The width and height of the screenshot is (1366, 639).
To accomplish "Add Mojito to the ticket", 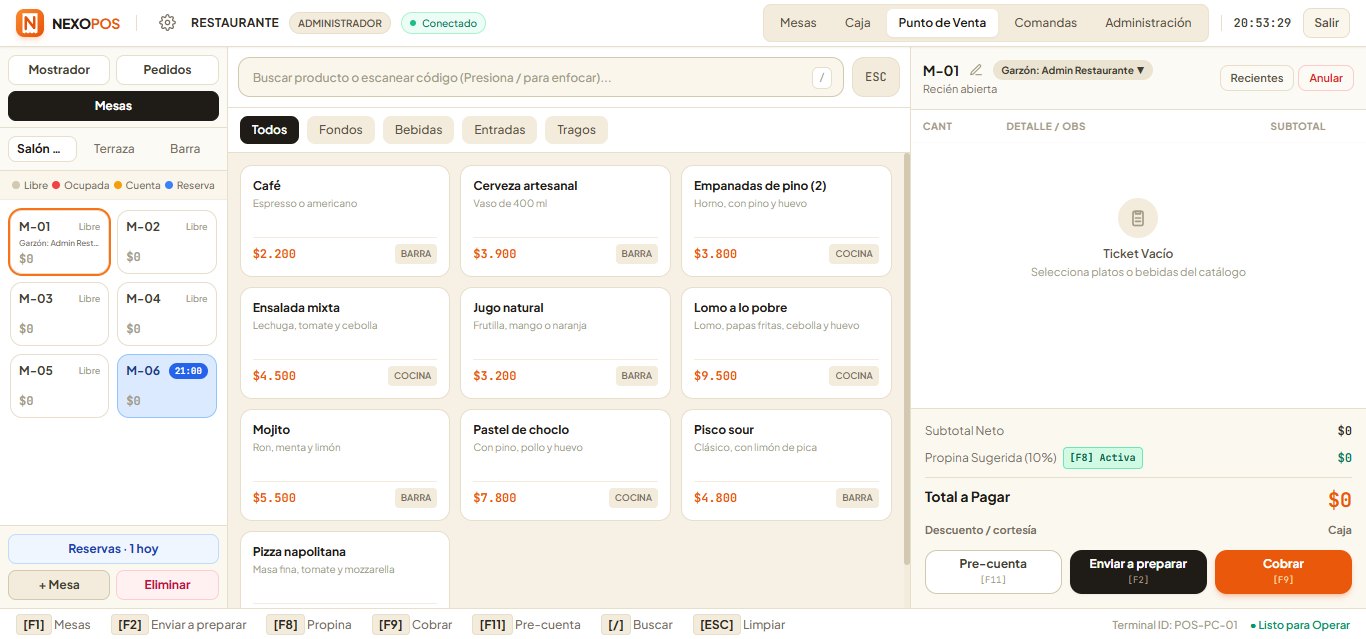I will coord(345,465).
